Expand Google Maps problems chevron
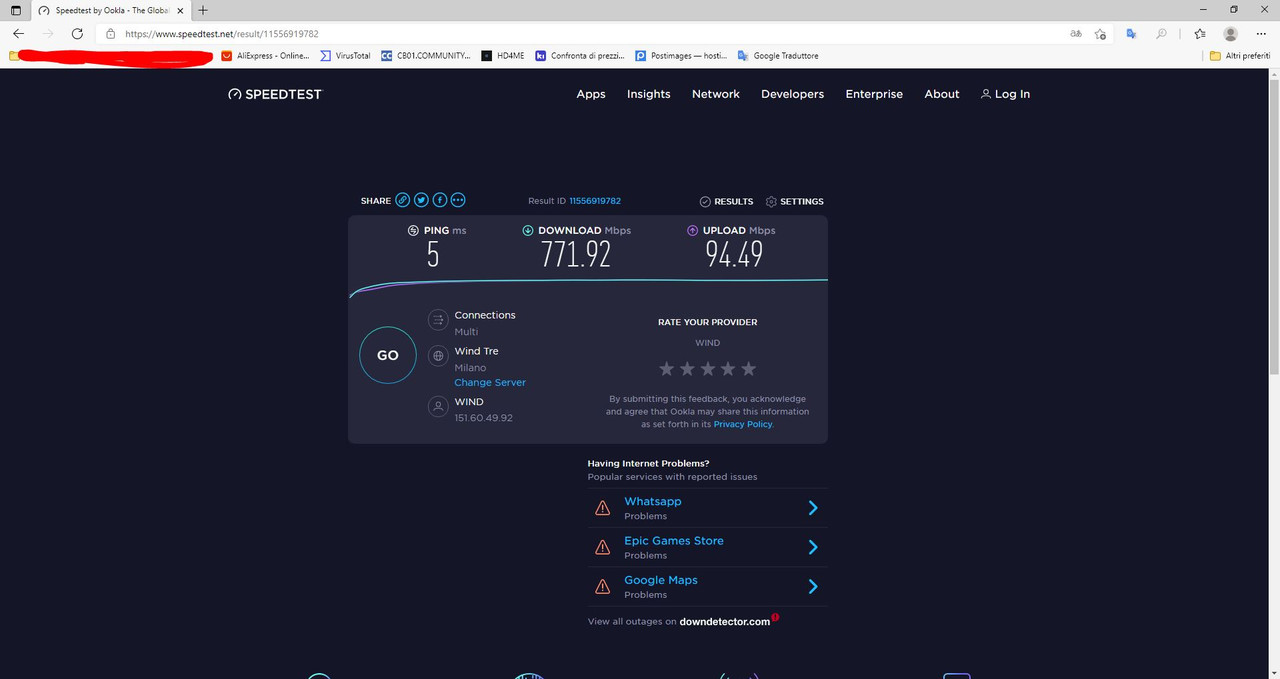Image resolution: width=1280 pixels, height=679 pixels. pyautogui.click(x=813, y=586)
